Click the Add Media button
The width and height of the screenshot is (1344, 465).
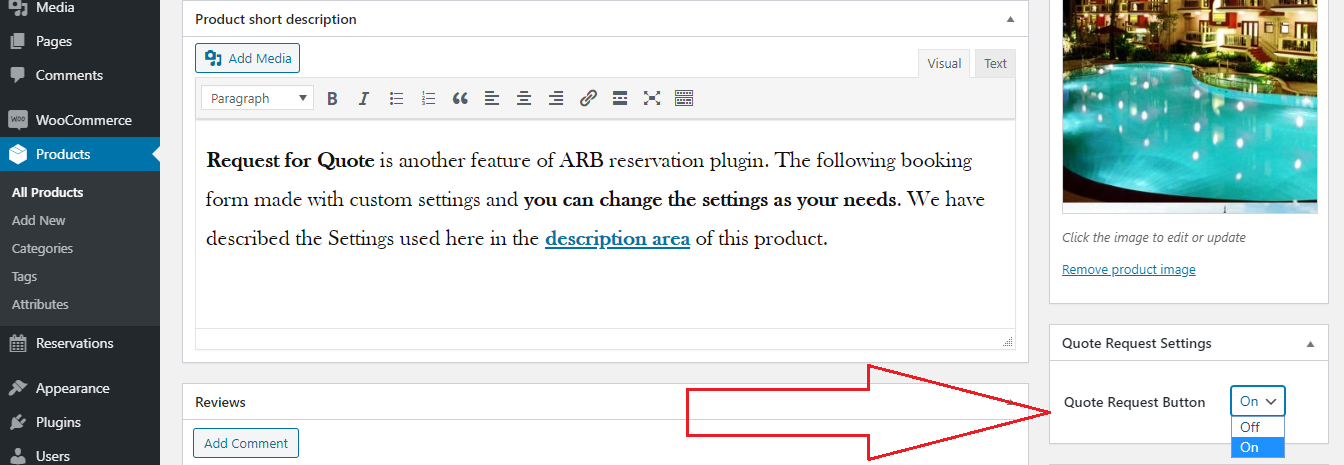click(x=247, y=58)
